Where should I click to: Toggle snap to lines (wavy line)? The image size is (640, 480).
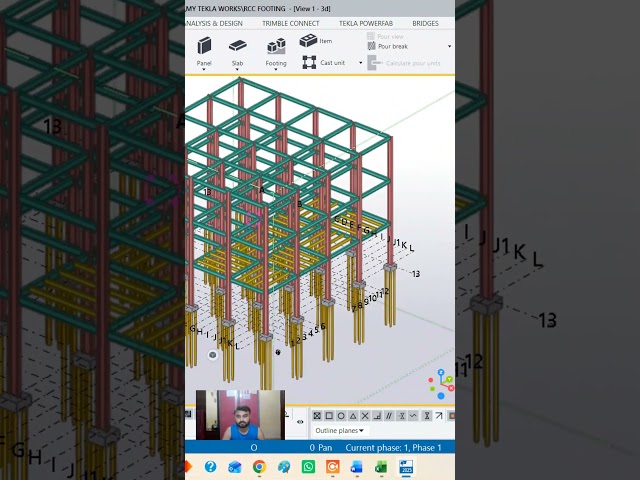413,416
